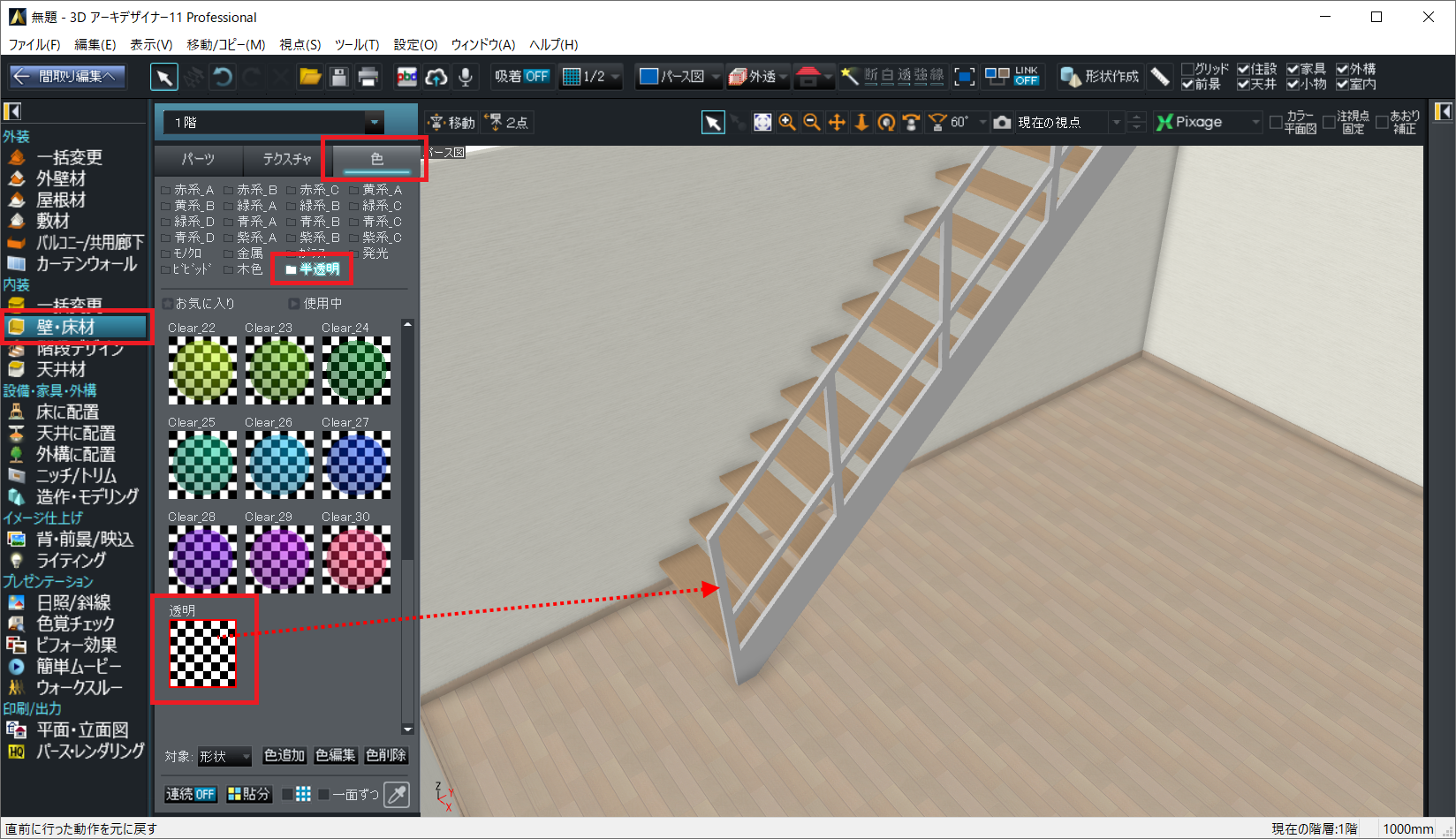Click the printer icon
1456x839 pixels.
coord(368,77)
